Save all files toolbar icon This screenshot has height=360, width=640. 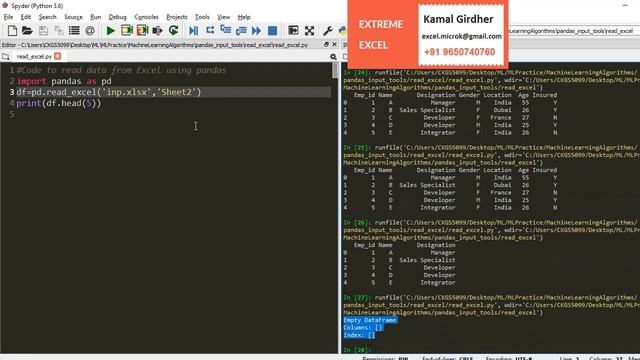[x=59, y=31]
